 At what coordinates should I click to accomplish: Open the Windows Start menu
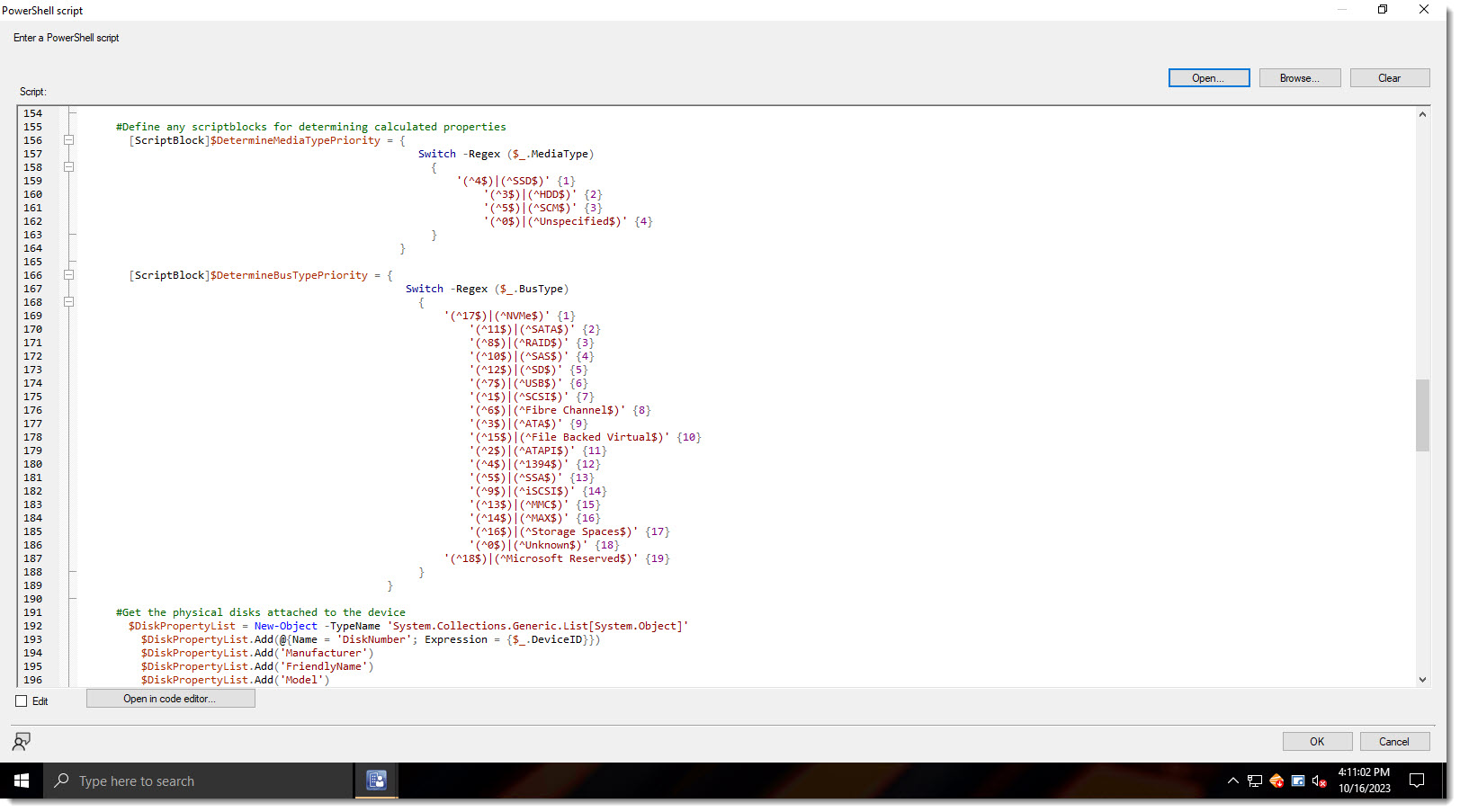coord(22,781)
